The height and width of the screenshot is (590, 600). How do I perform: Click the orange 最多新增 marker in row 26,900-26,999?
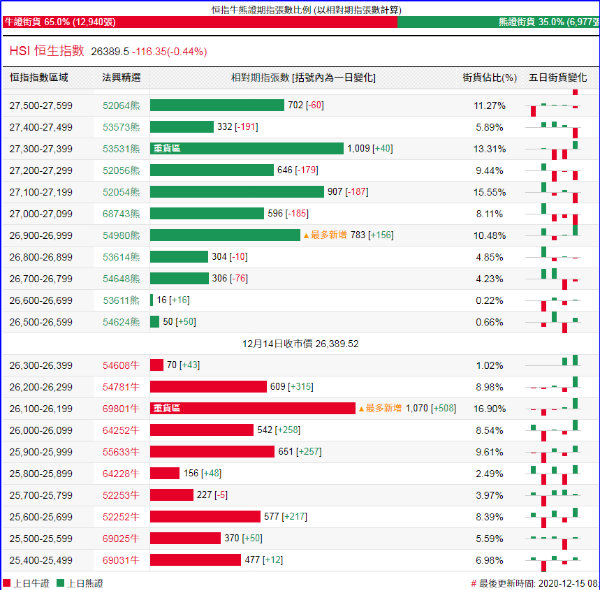coord(325,235)
